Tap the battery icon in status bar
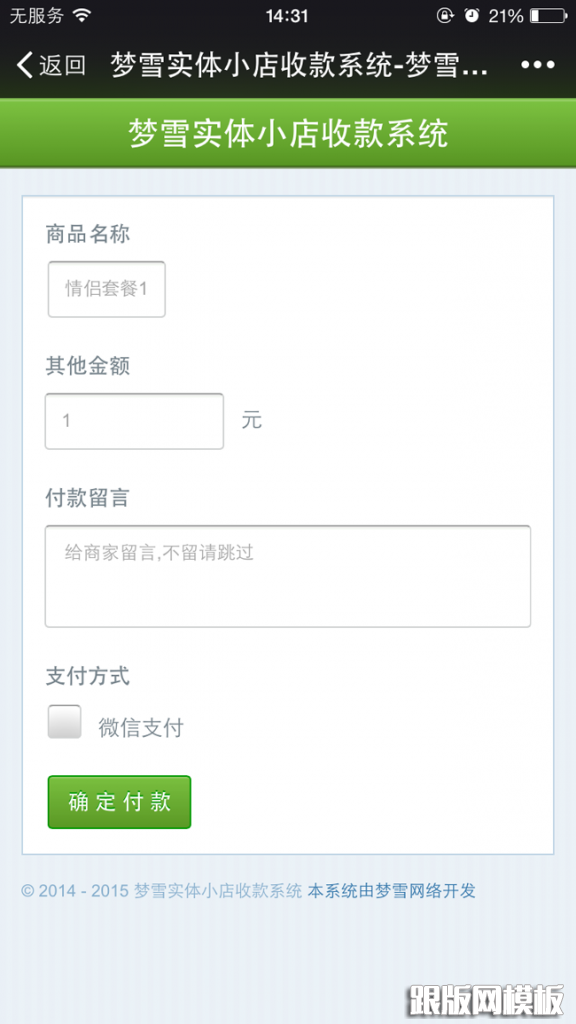Viewport: 576px width, 1024px height. click(548, 15)
